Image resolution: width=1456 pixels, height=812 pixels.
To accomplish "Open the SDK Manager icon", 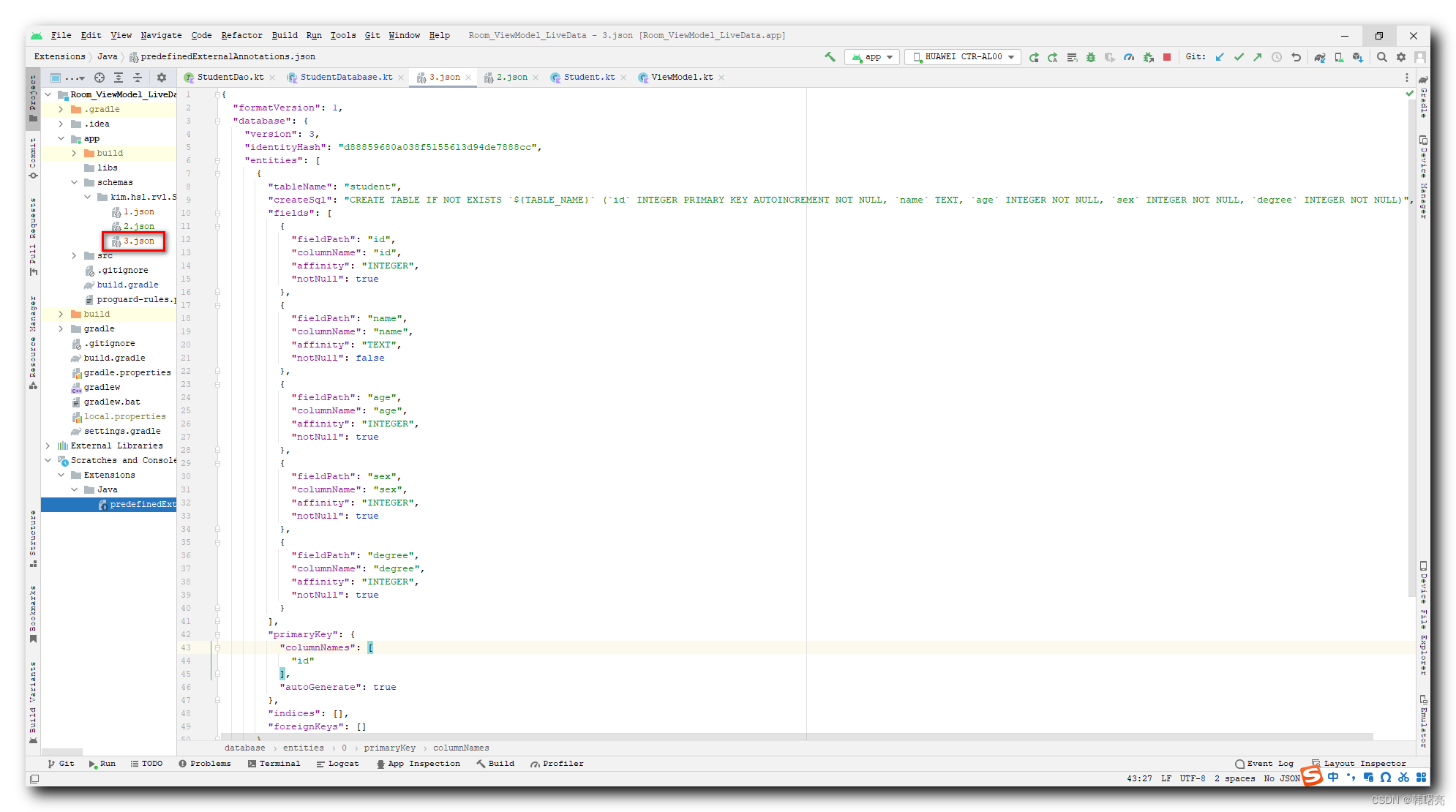I will tap(1358, 57).
